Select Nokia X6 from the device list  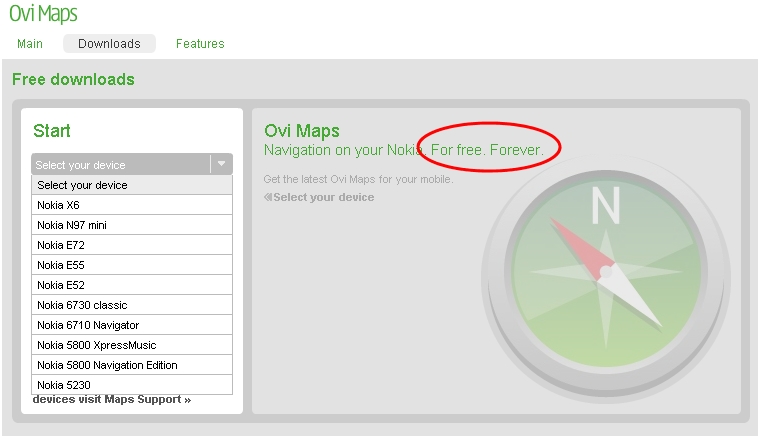(x=132, y=205)
